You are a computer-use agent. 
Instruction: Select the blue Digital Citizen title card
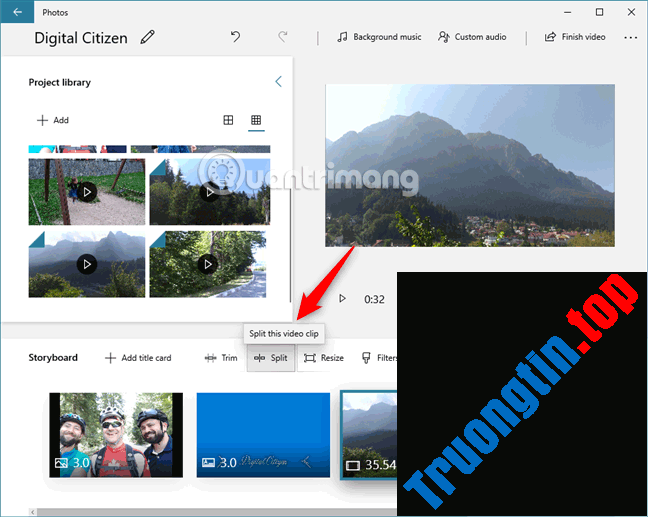point(263,435)
